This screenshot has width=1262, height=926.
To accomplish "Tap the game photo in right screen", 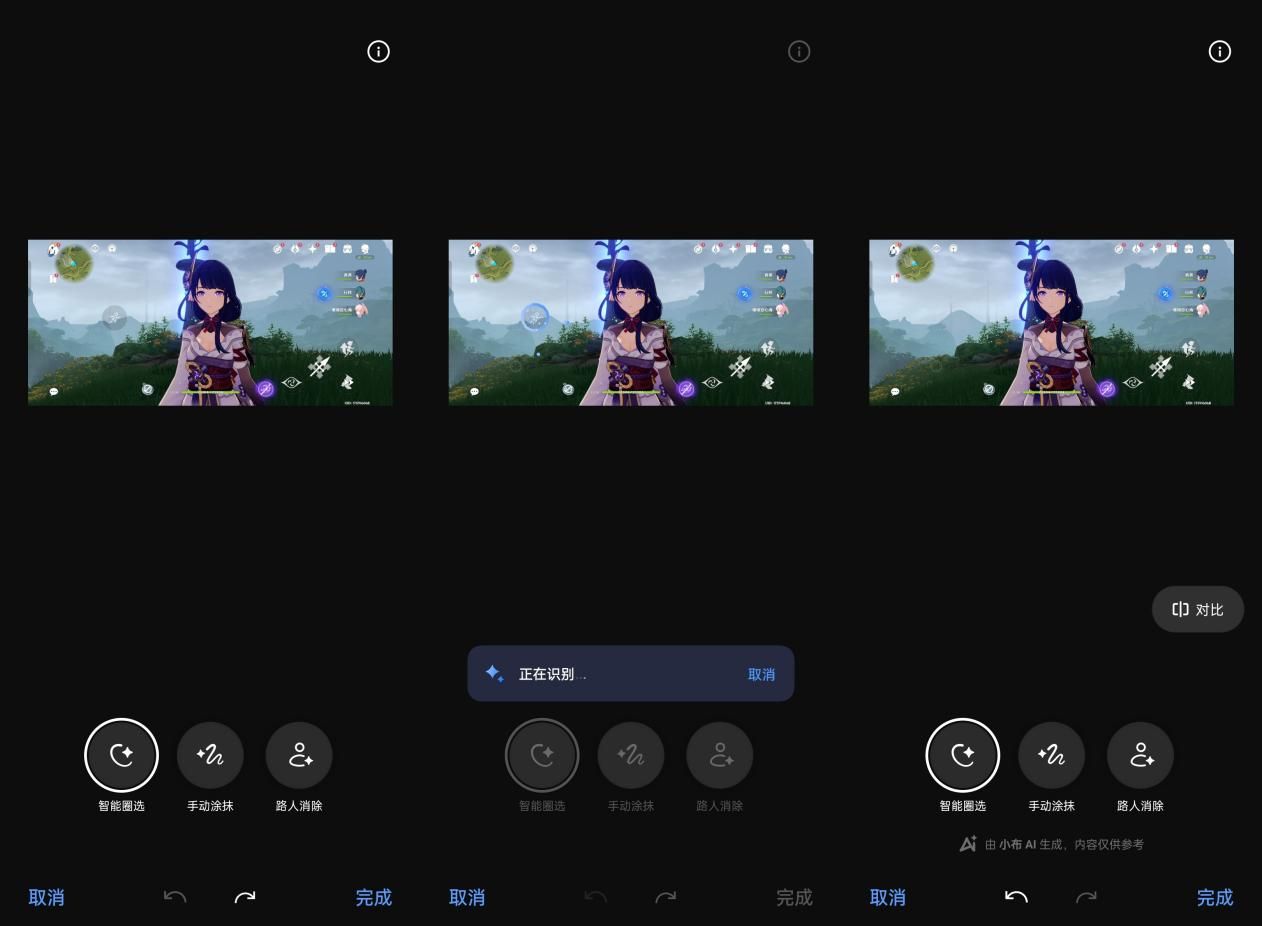I will coord(1052,322).
